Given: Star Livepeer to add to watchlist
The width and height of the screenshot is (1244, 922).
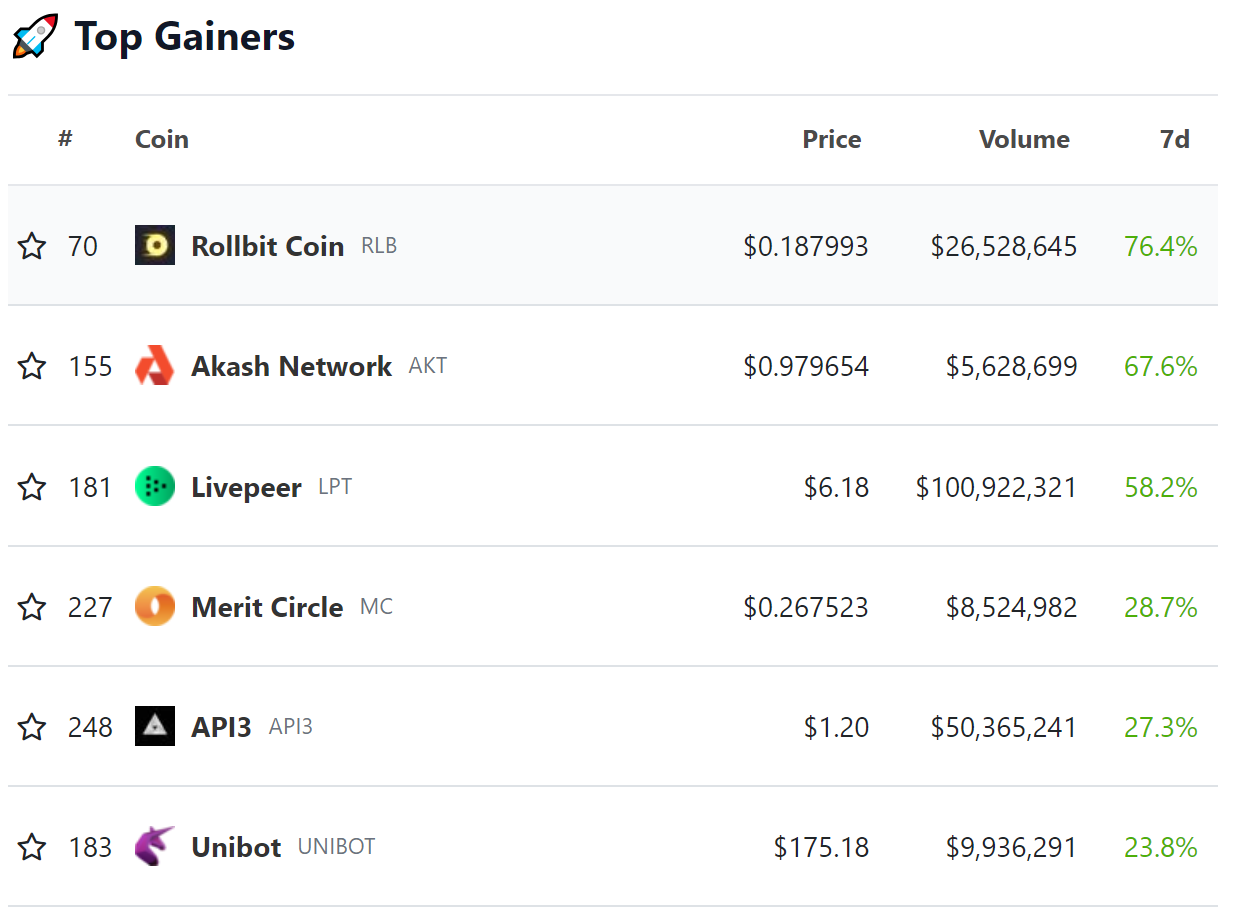Looking at the screenshot, I should pos(32,487).
